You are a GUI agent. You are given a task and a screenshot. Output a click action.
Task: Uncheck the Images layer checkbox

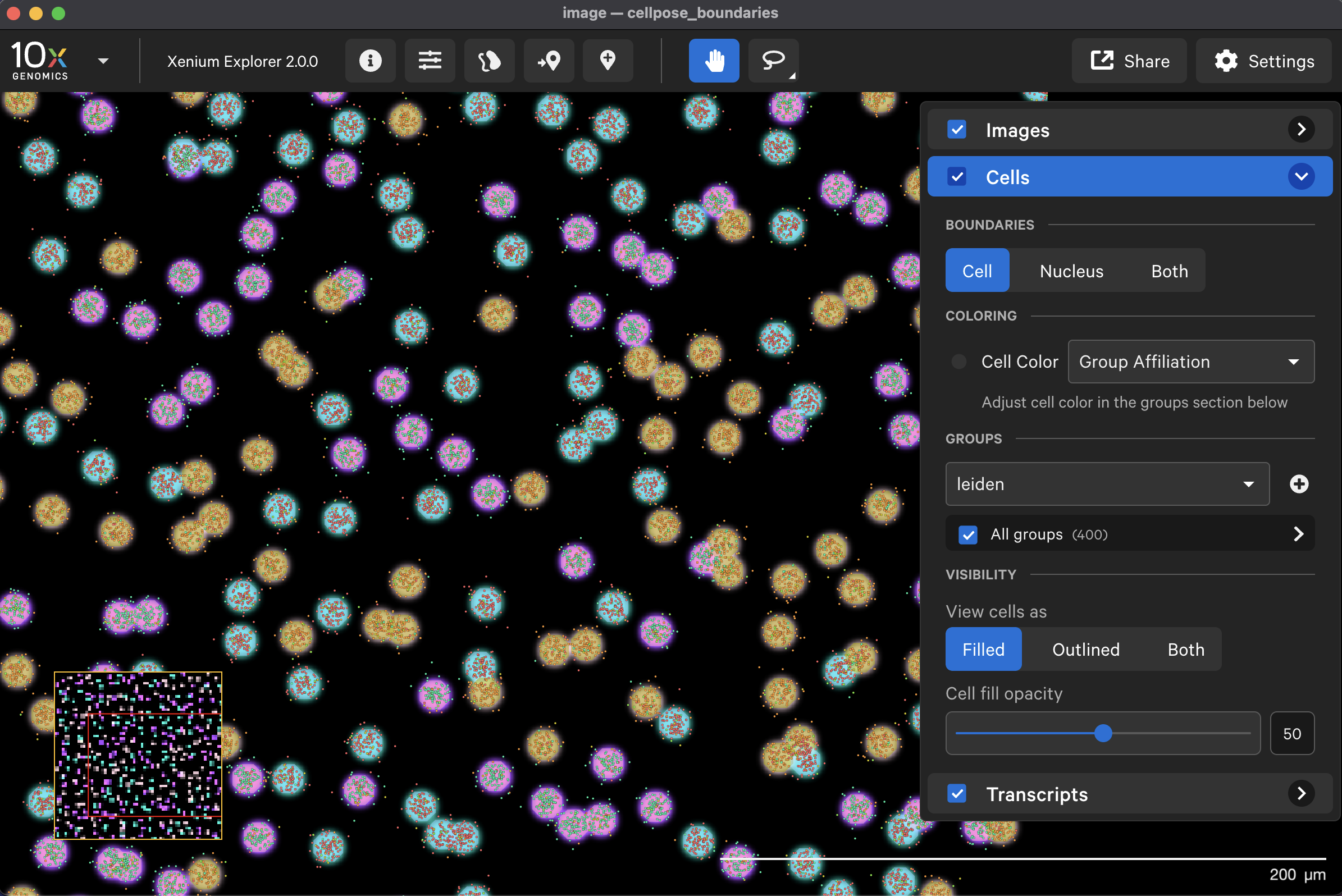click(957, 130)
